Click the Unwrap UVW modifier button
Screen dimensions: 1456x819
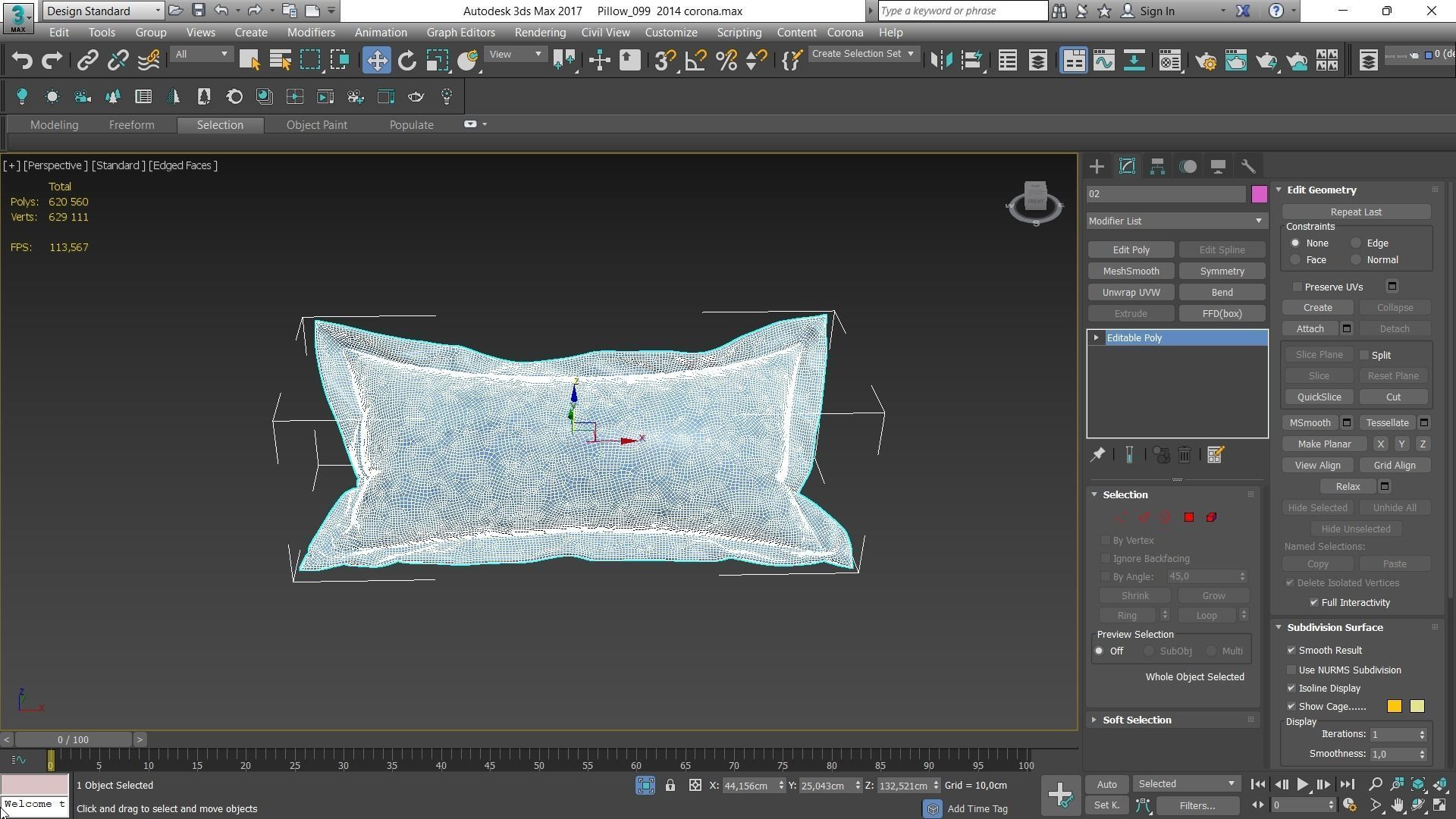click(1131, 293)
